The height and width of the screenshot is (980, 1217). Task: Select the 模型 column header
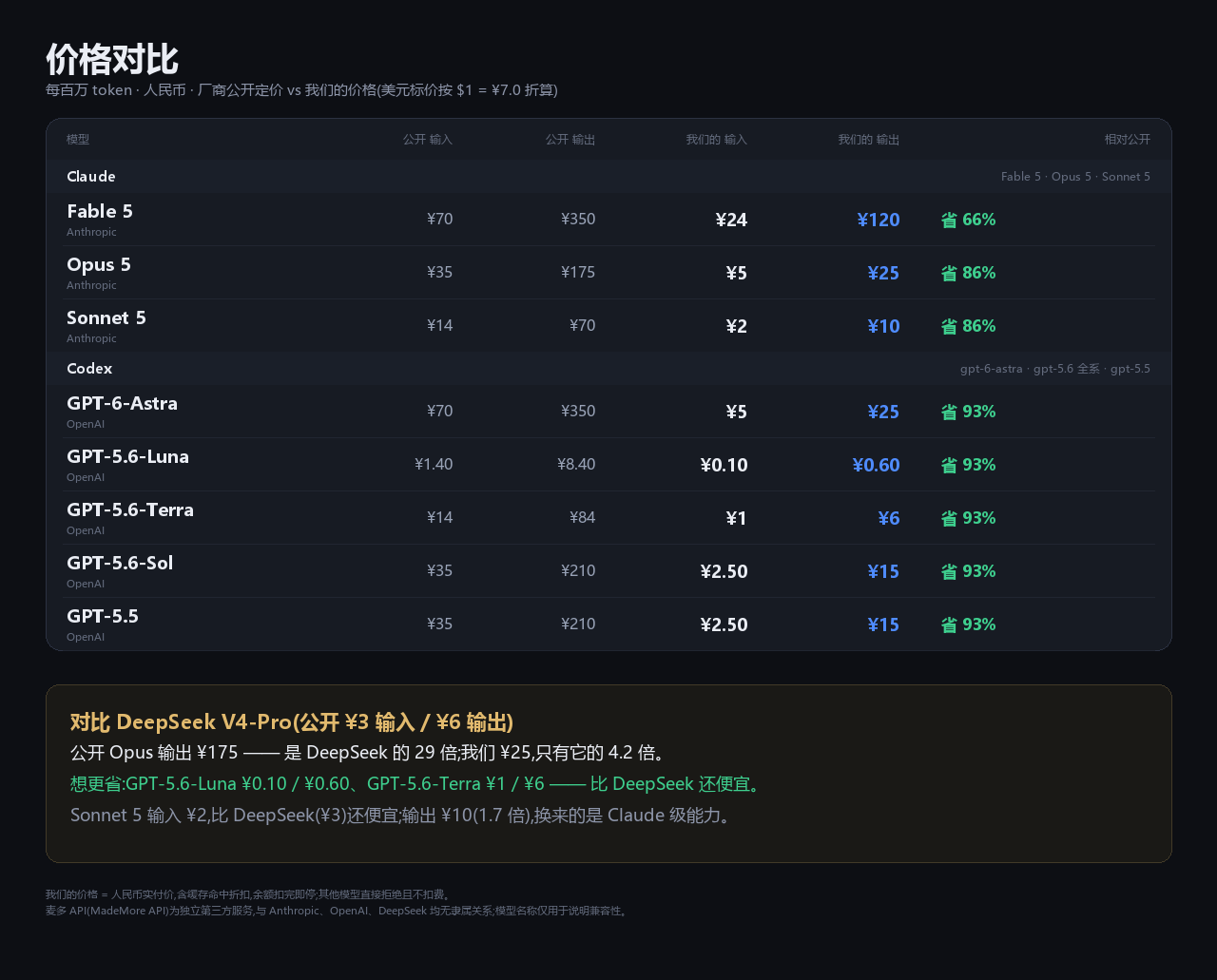point(78,140)
